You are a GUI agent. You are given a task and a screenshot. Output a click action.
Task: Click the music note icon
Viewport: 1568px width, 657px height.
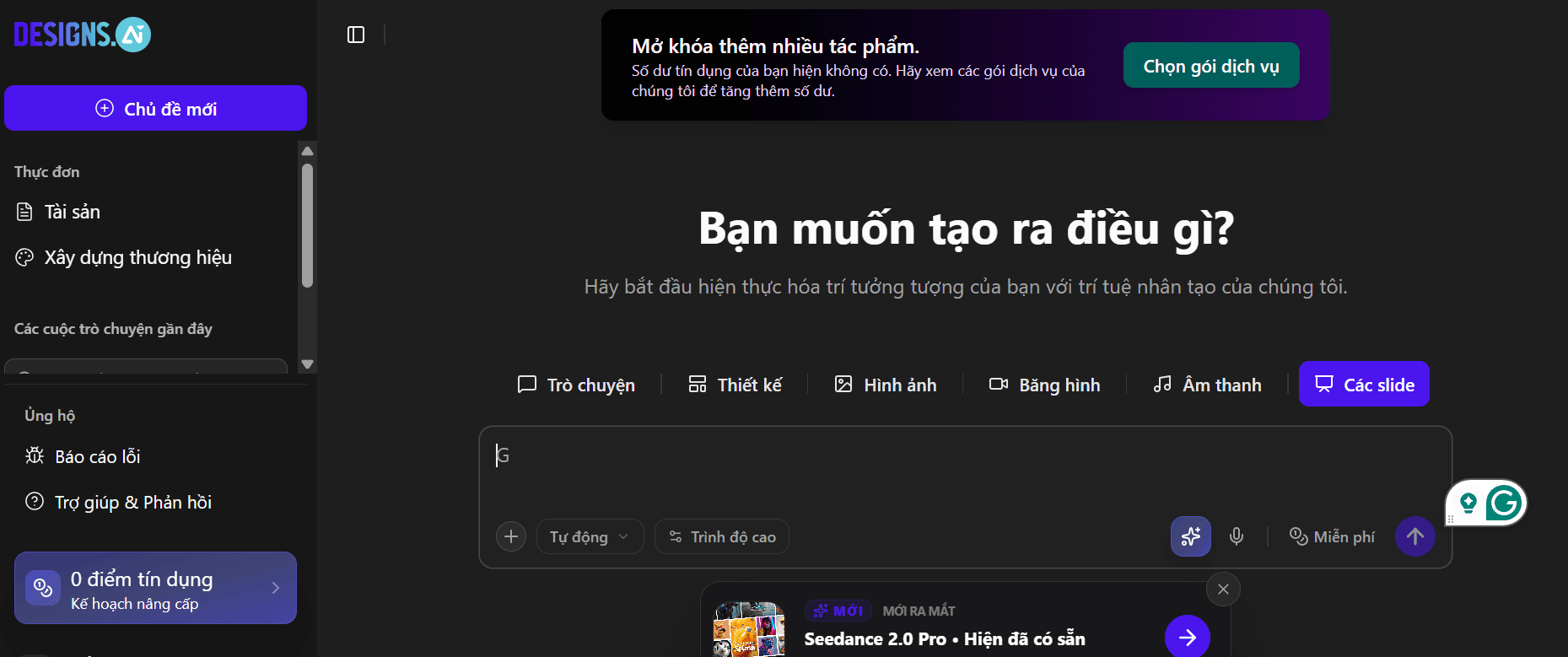[x=1162, y=384]
